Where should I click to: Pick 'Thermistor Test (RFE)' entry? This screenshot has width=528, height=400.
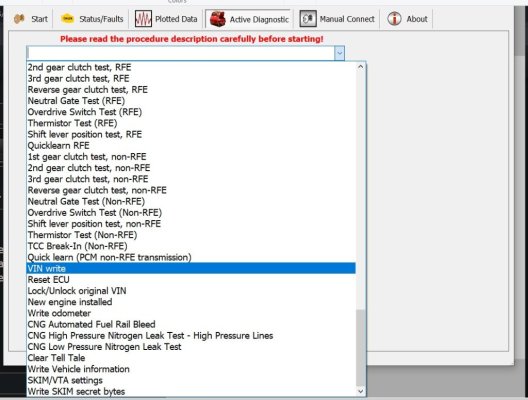coord(191,123)
